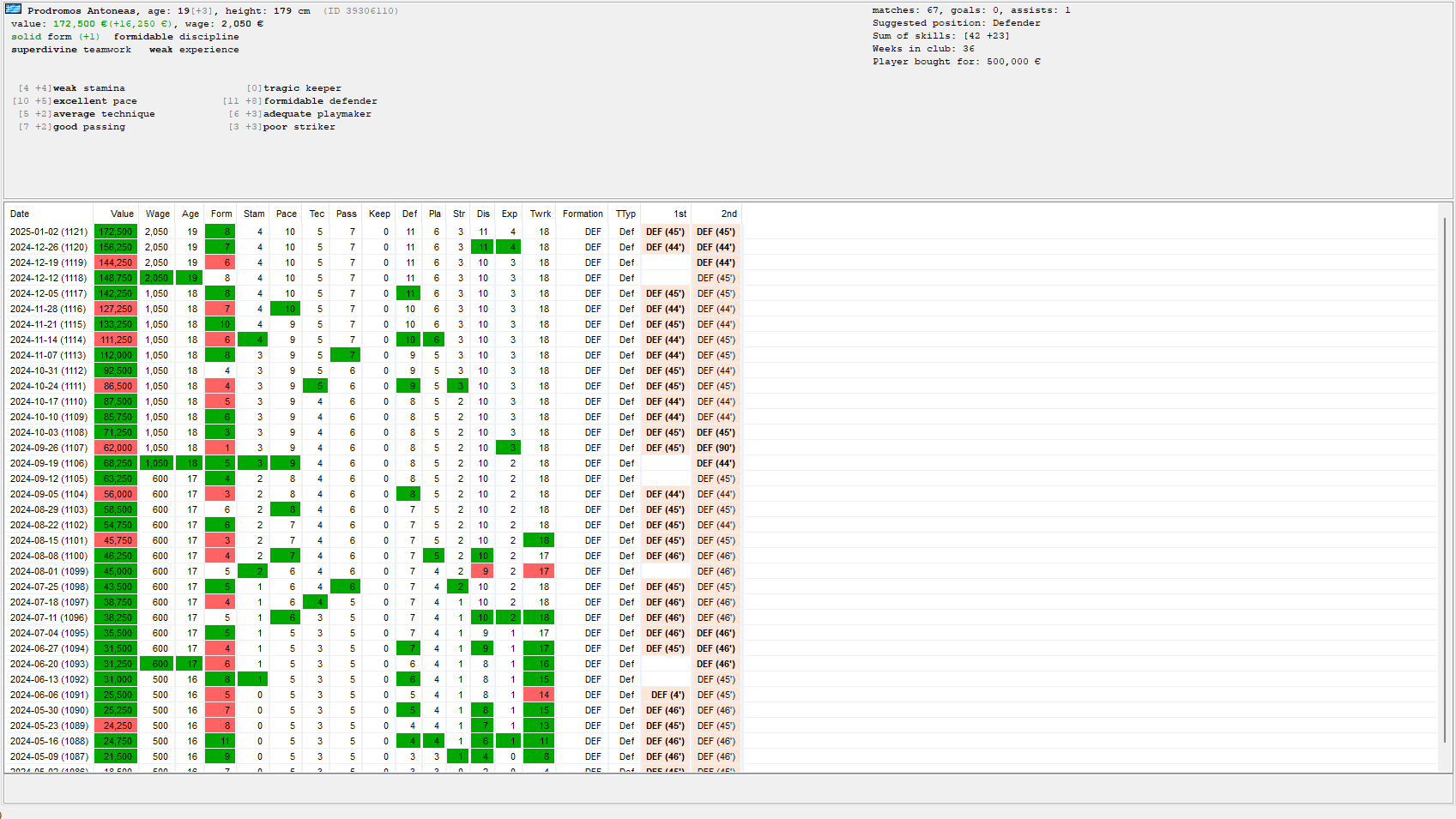1456x819 pixels.
Task: Click the Twrk column header
Action: pos(540,214)
